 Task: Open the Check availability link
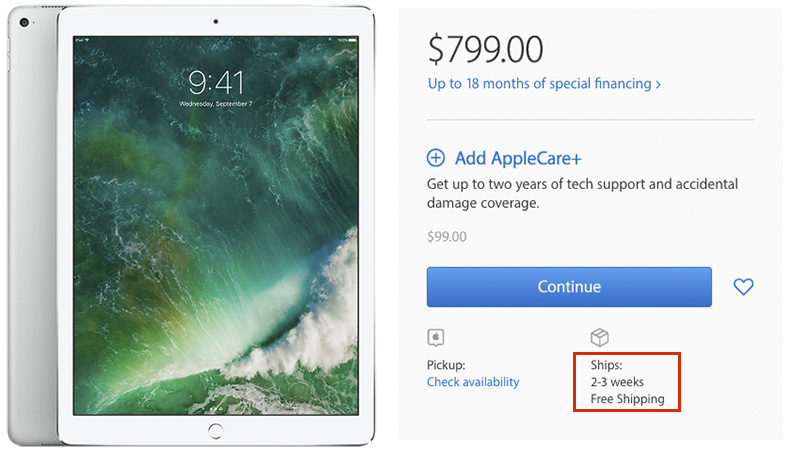[473, 382]
